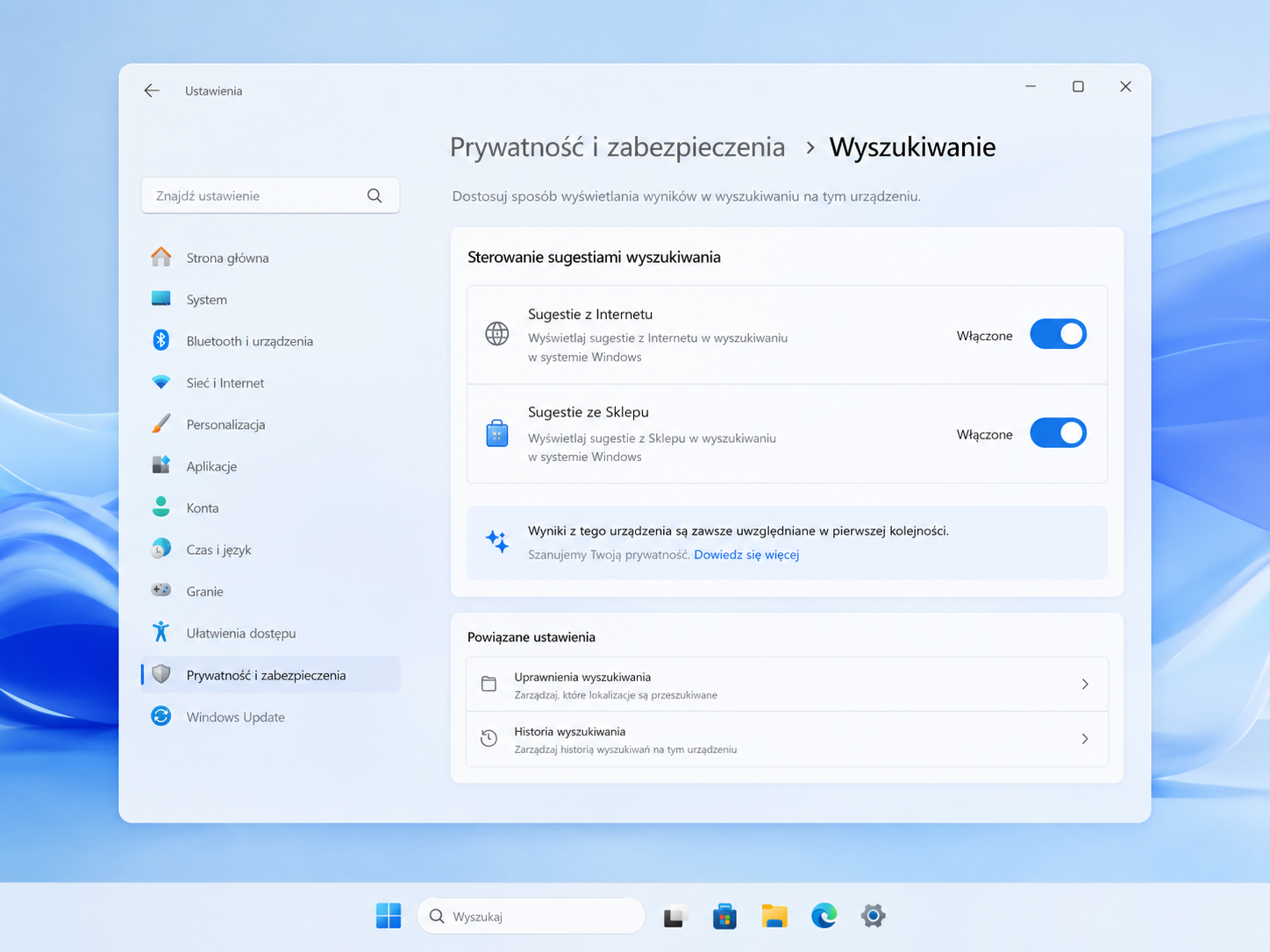
Task: Open the Konta settings category
Action: (270, 508)
